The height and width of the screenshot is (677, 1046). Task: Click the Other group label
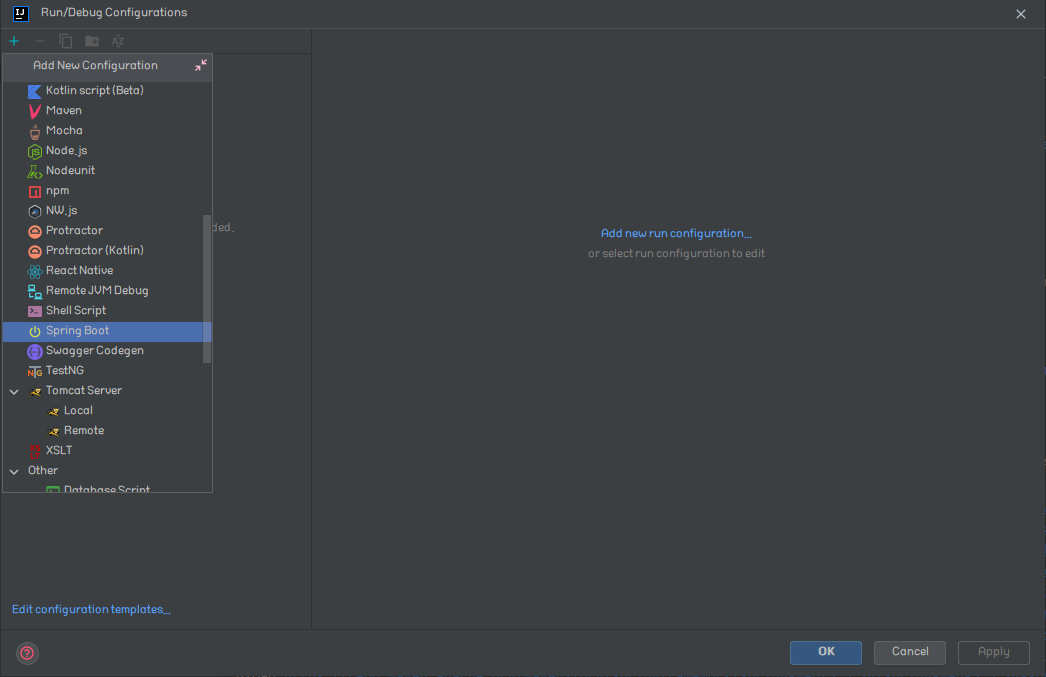tap(43, 471)
